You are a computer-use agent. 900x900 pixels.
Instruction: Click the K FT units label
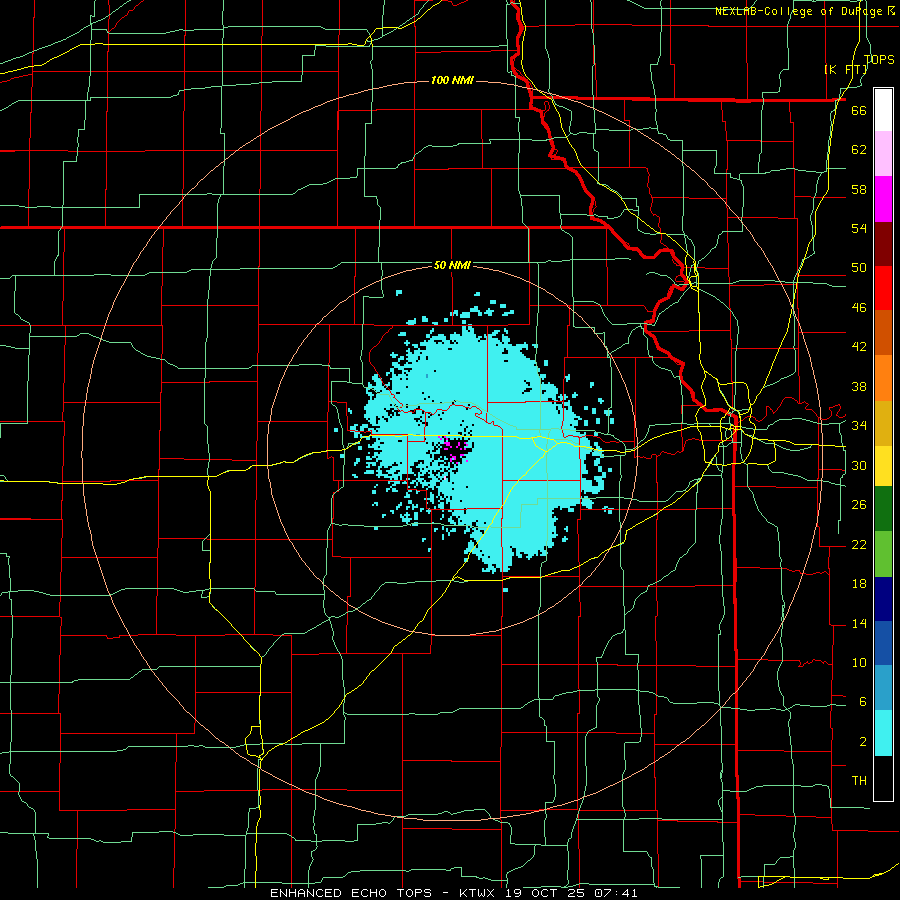click(x=846, y=70)
